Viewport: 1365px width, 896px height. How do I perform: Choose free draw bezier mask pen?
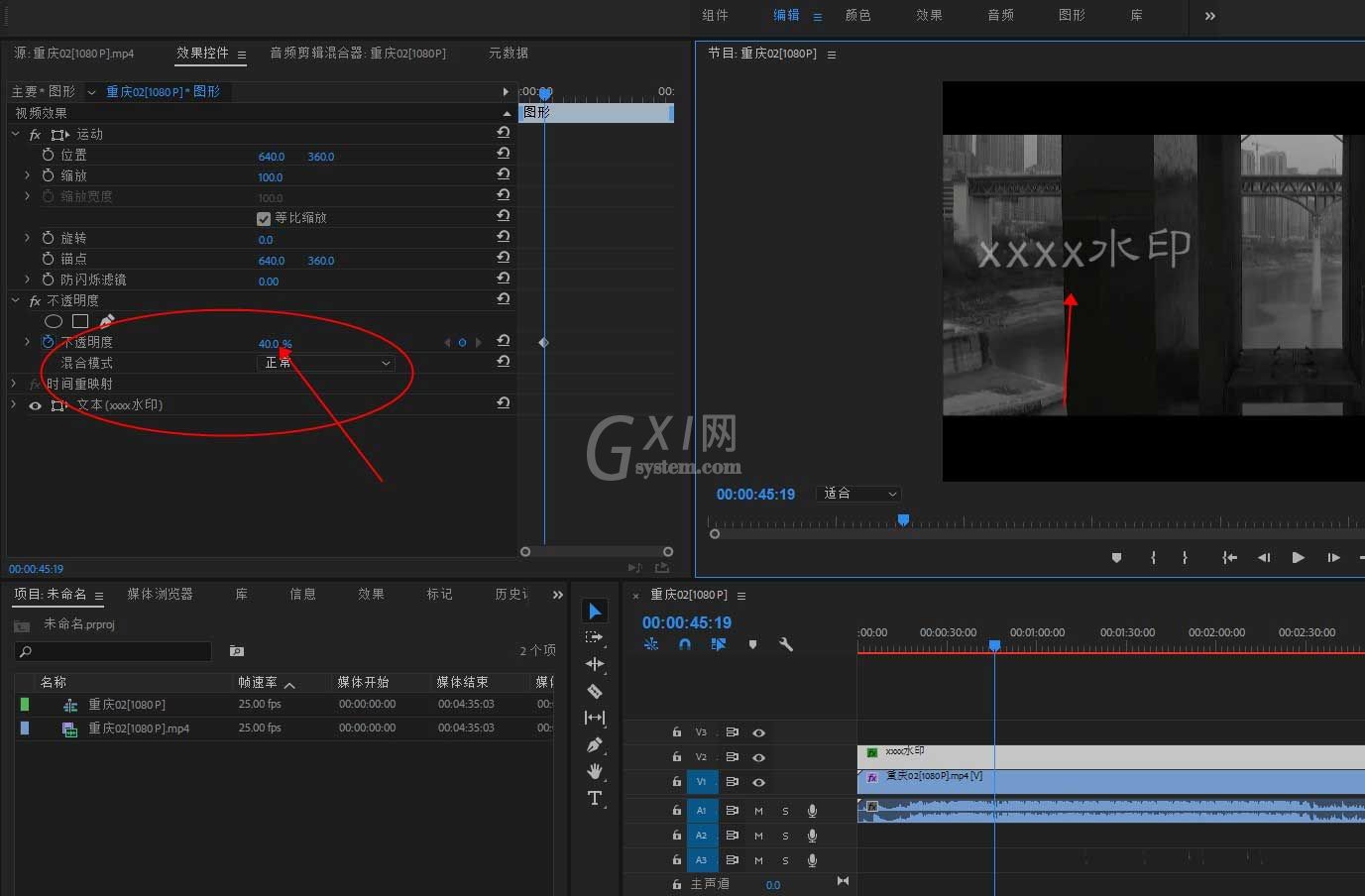[107, 320]
